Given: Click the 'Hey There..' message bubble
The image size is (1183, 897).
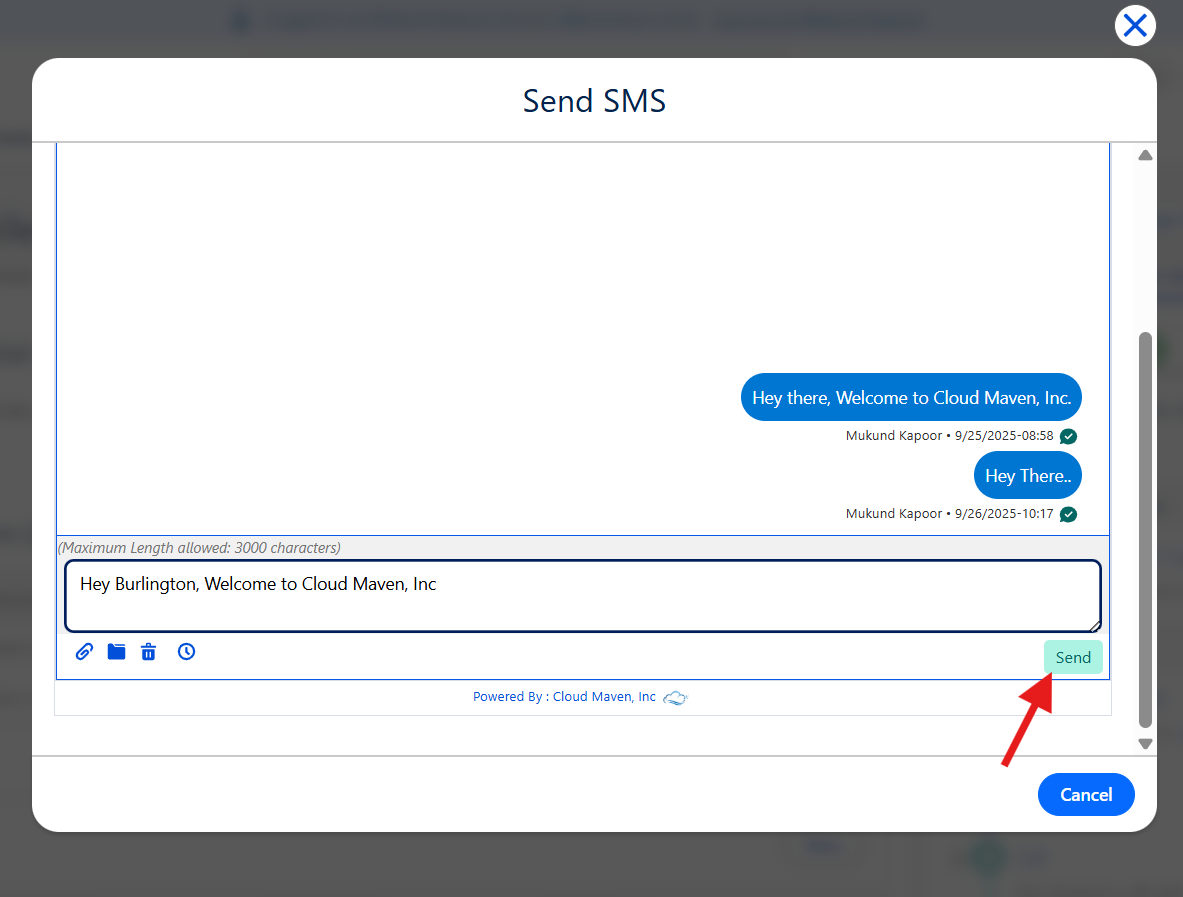Looking at the screenshot, I should (1028, 476).
